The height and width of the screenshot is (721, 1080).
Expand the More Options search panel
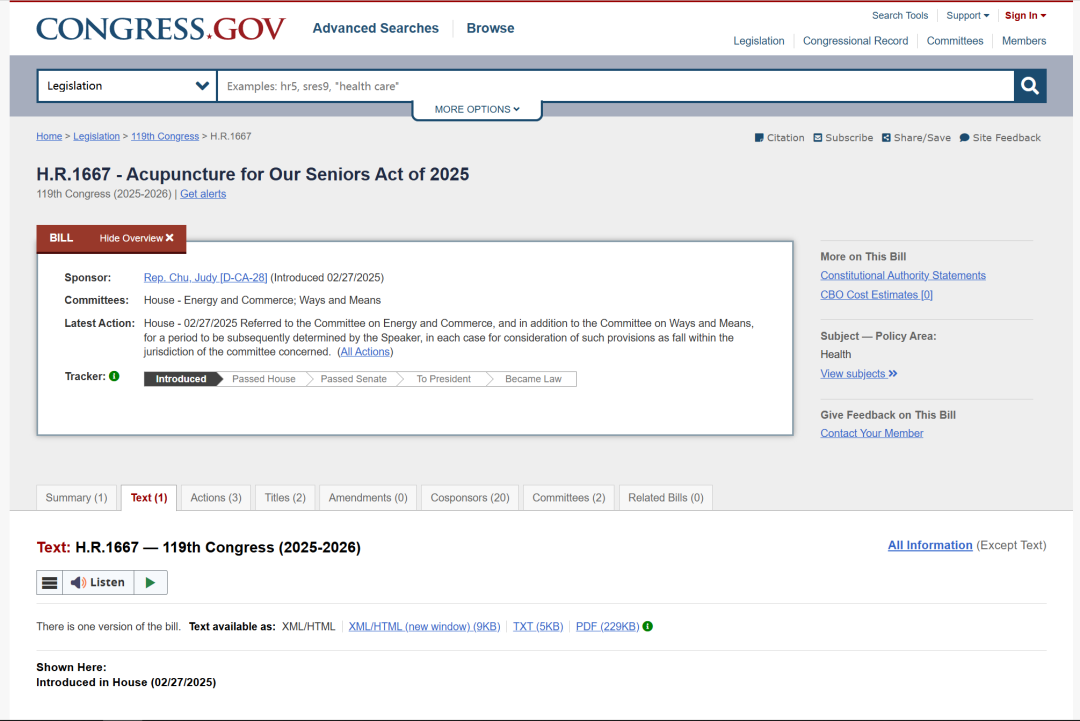tap(477, 109)
